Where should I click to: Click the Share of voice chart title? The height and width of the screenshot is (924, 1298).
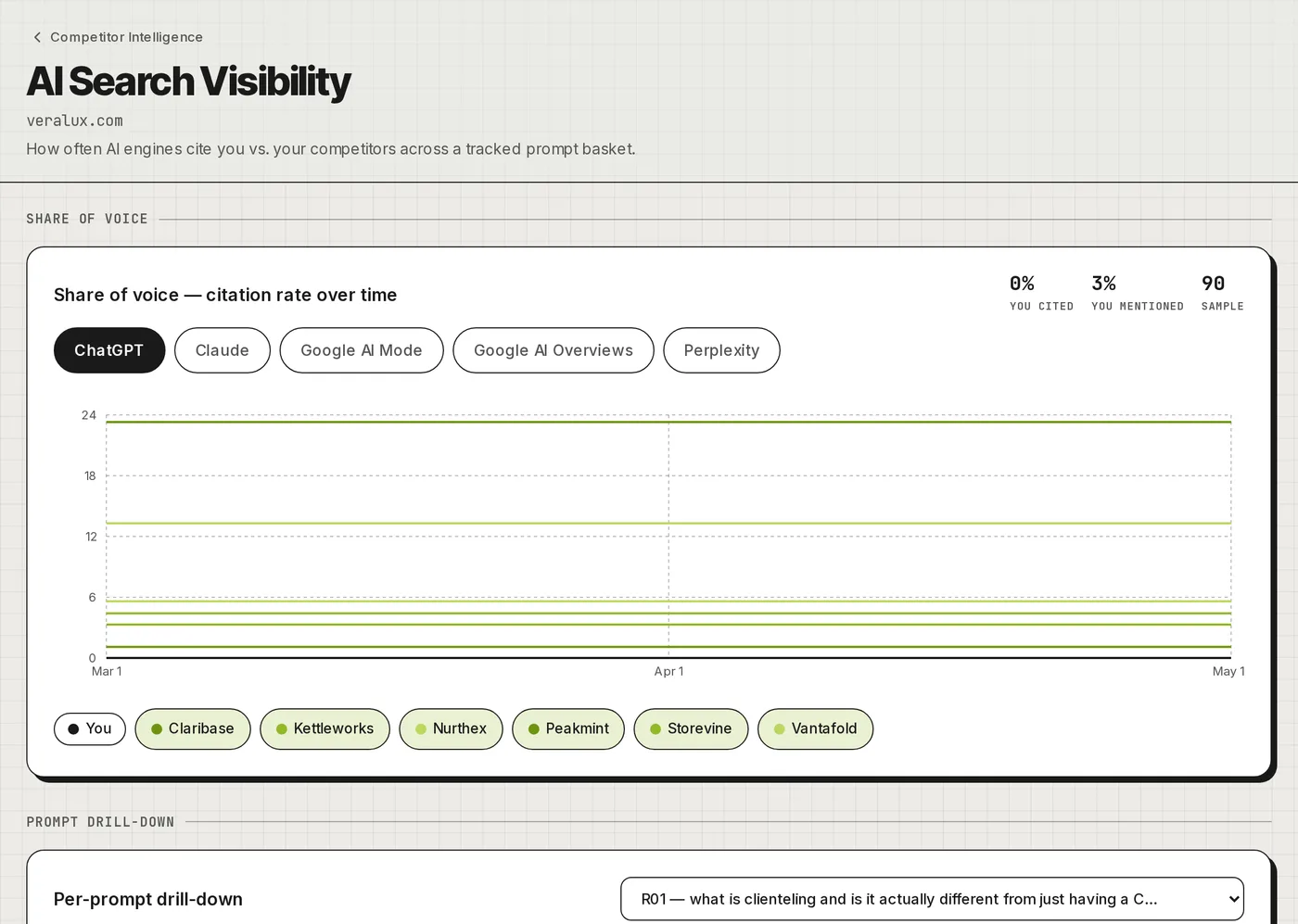pyautogui.click(x=225, y=295)
